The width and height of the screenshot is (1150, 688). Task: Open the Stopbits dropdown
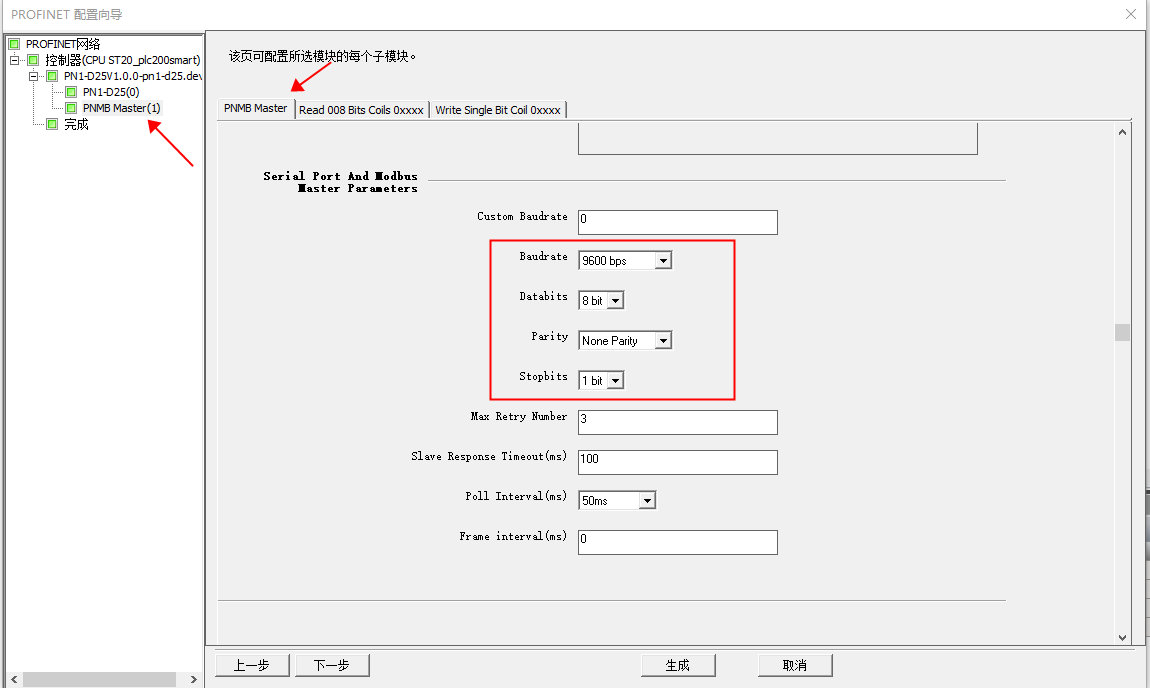[615, 381]
